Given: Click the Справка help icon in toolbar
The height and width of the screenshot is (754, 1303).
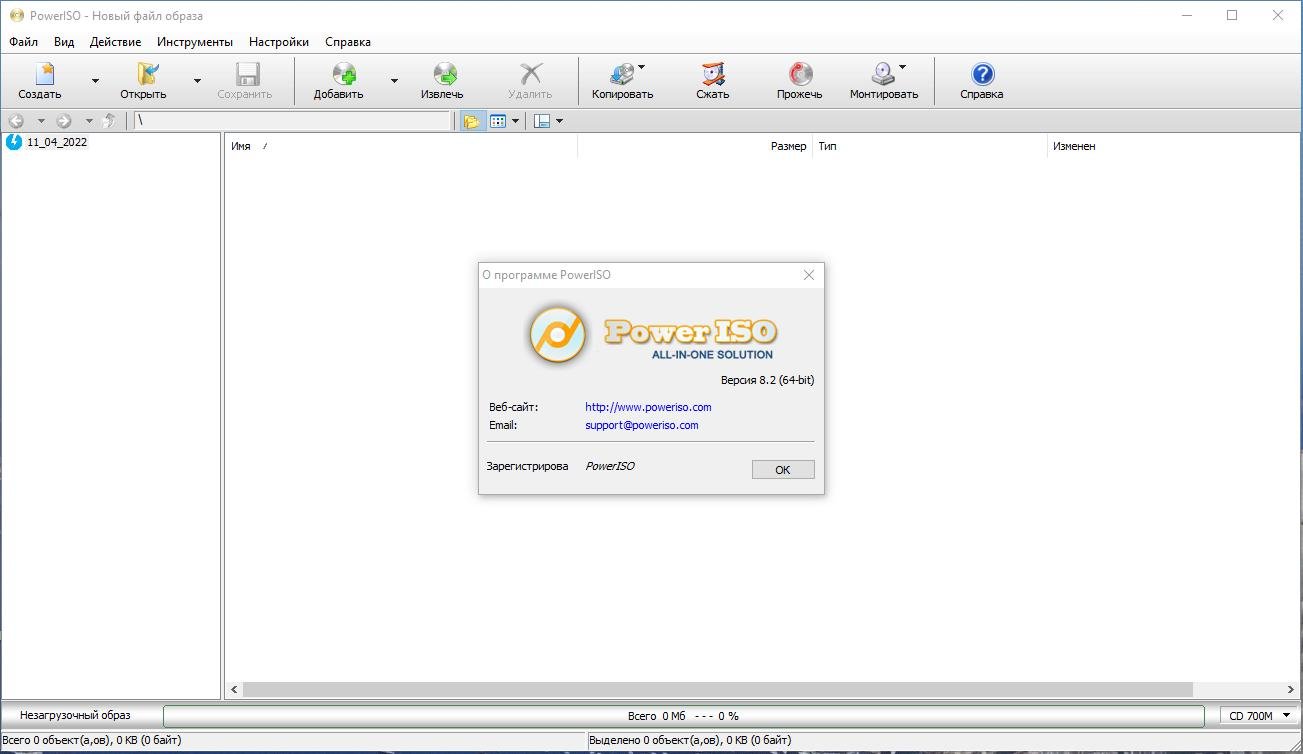Looking at the screenshot, I should [x=982, y=74].
